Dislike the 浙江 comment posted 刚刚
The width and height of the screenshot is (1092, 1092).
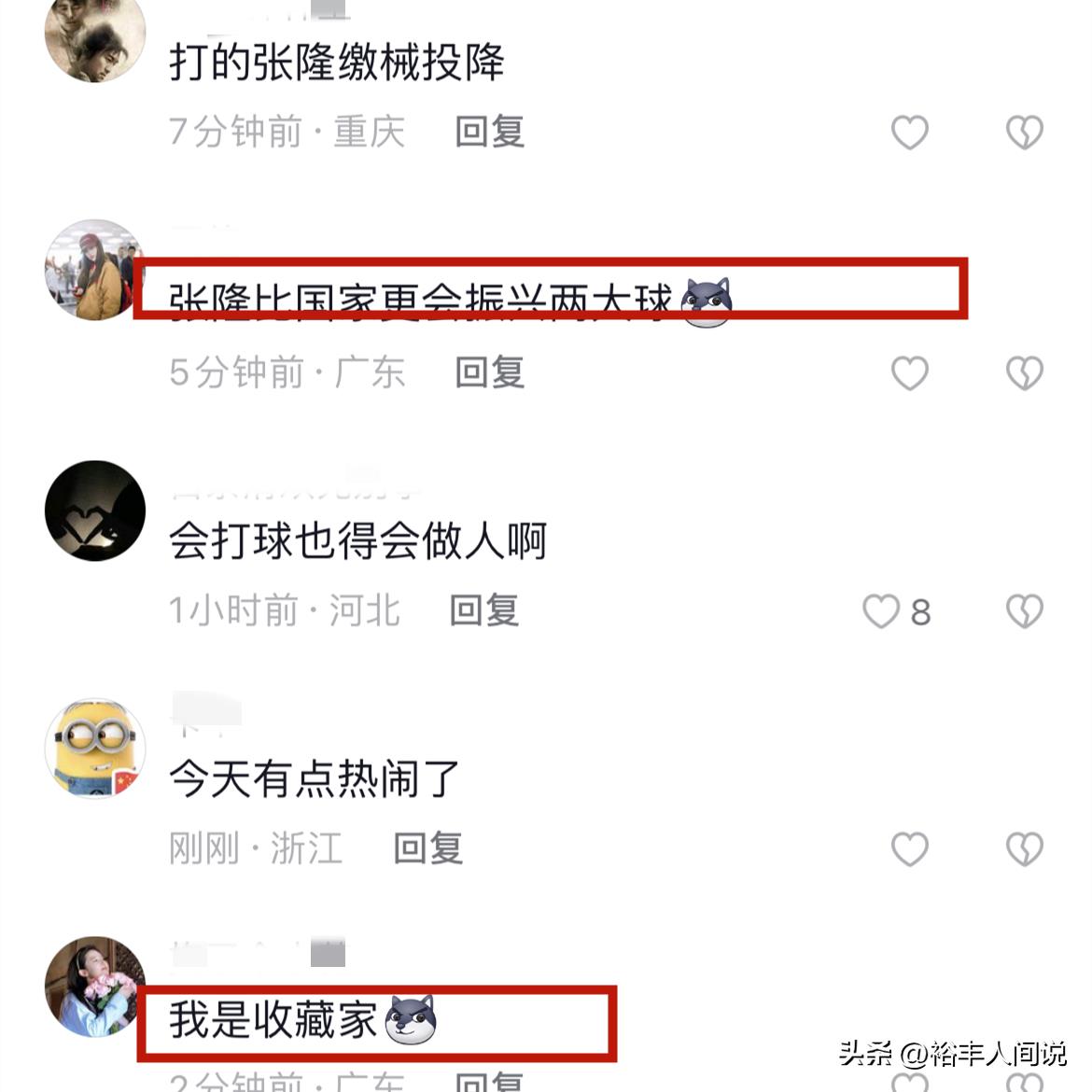coord(1025,849)
